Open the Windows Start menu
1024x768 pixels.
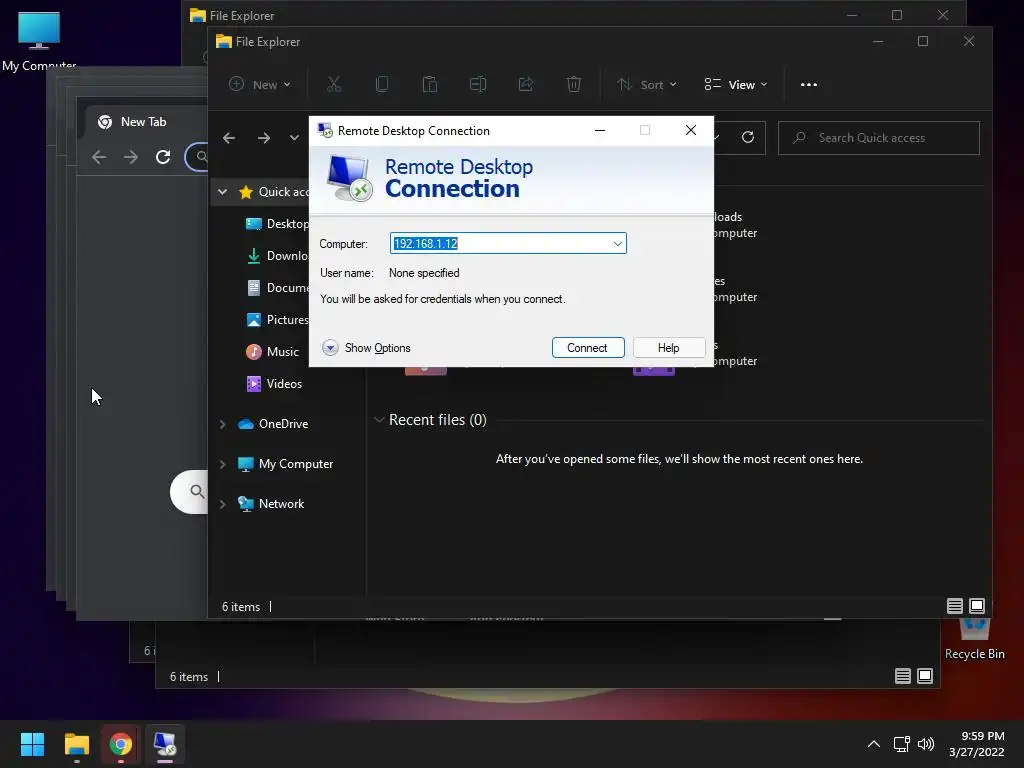tap(32, 744)
